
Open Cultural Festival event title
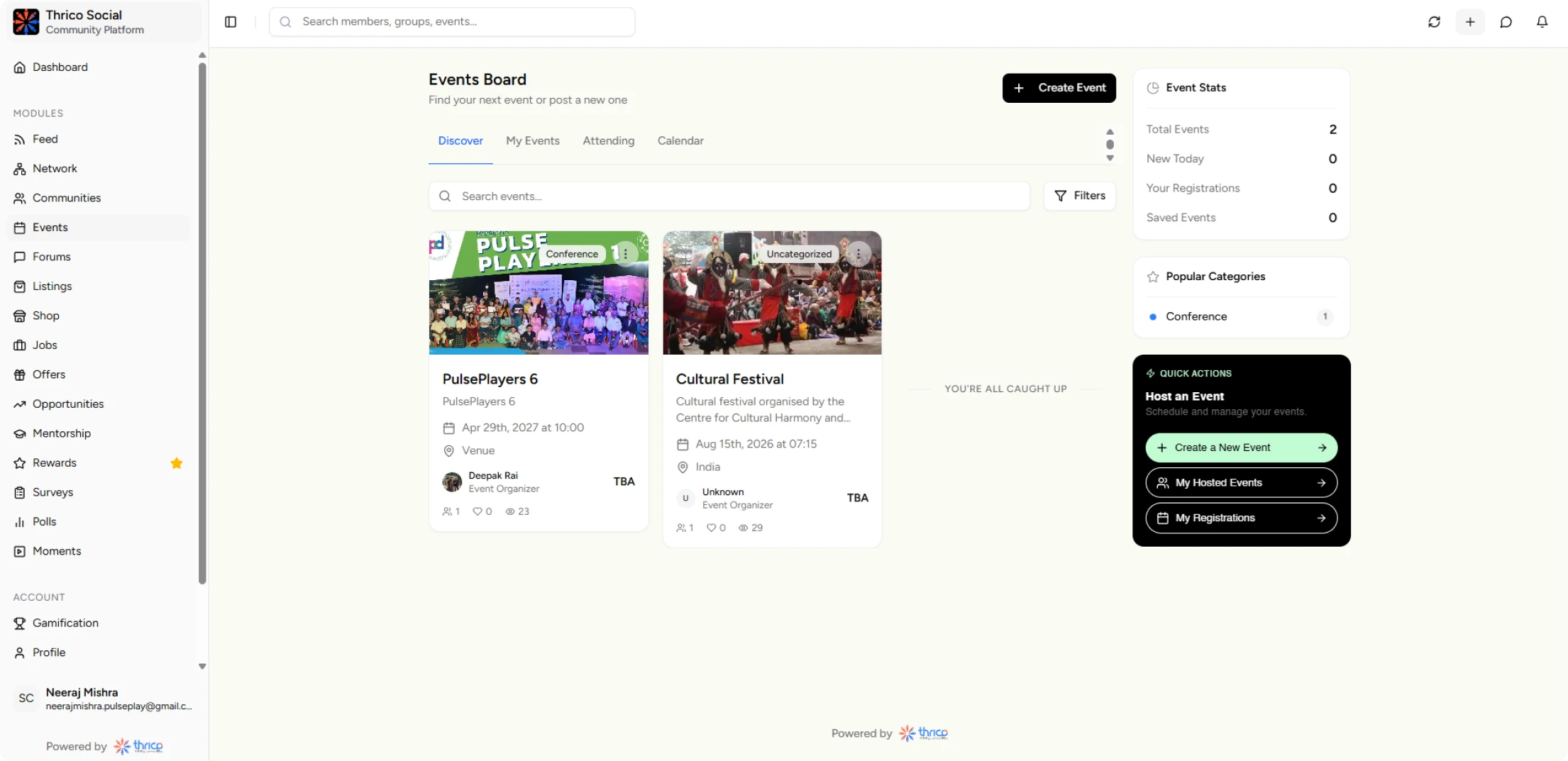[729, 379]
